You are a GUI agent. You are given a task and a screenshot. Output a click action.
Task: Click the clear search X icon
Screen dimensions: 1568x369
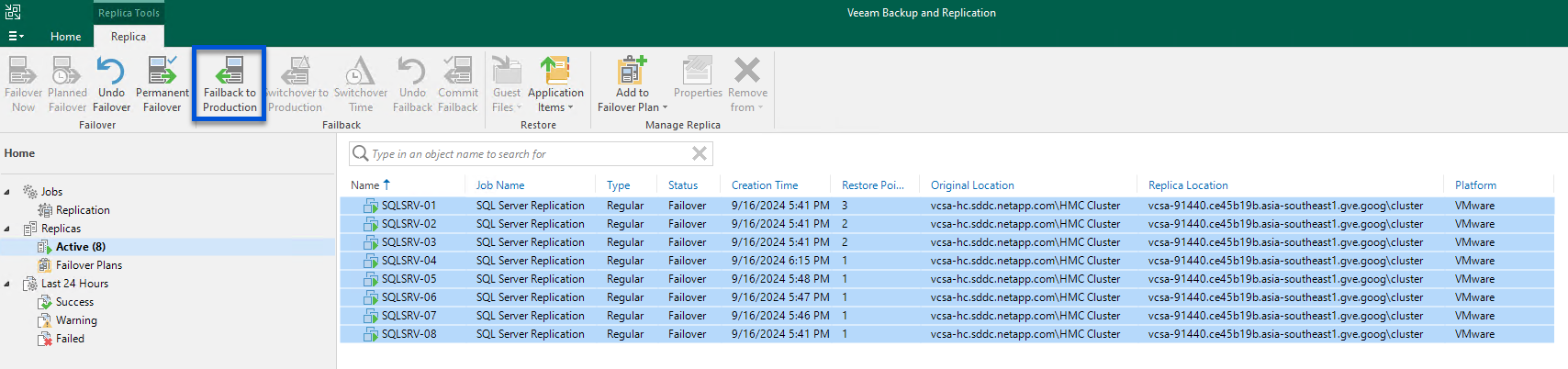click(699, 153)
